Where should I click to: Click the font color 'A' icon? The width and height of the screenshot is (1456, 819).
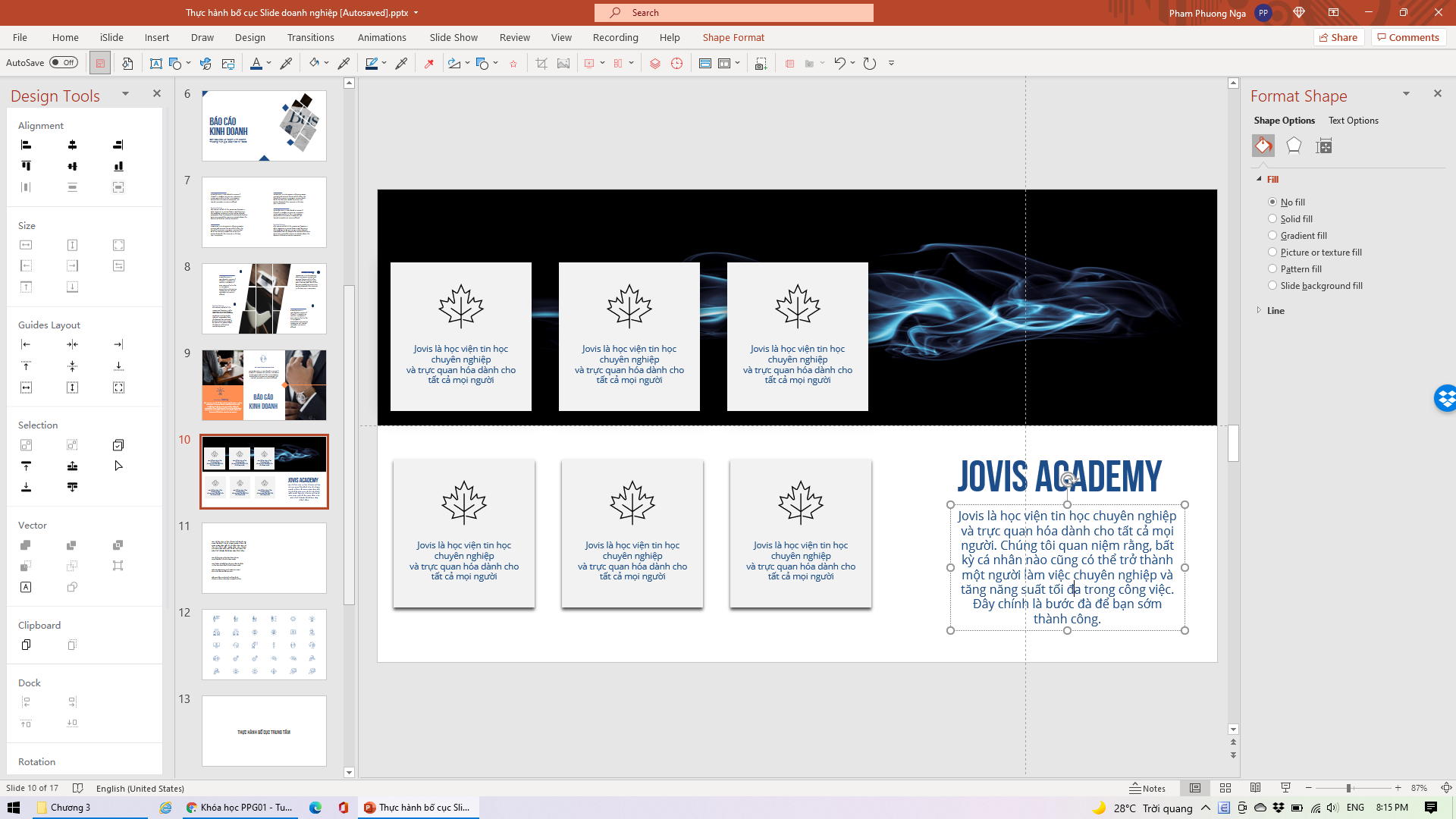coord(256,64)
